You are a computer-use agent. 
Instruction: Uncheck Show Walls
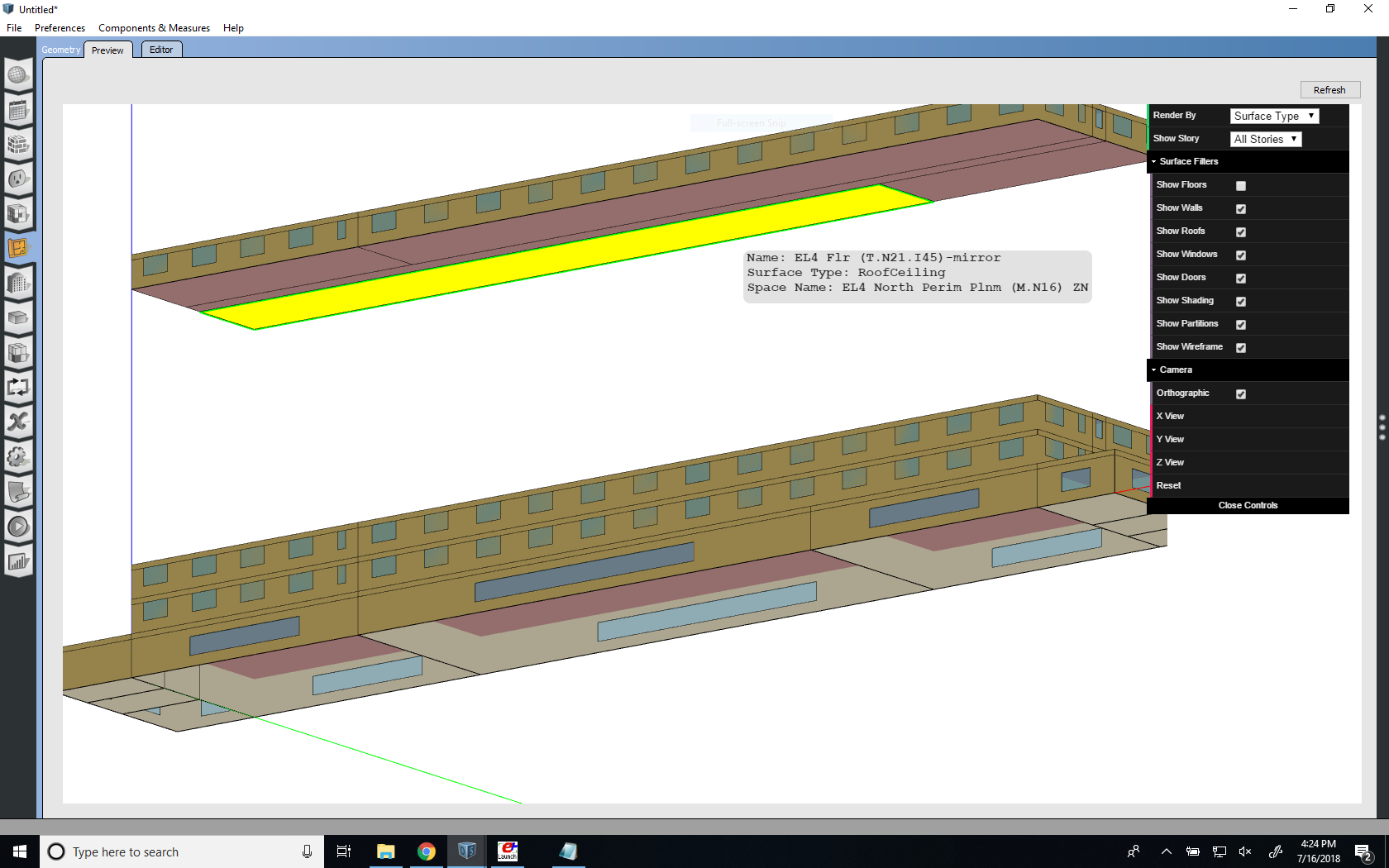tap(1240, 208)
